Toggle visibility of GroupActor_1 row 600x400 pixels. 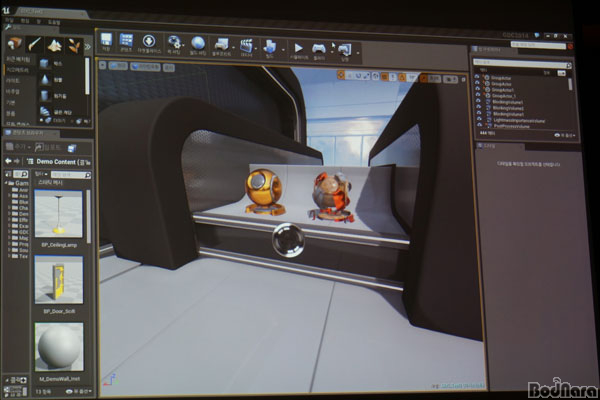point(478,95)
